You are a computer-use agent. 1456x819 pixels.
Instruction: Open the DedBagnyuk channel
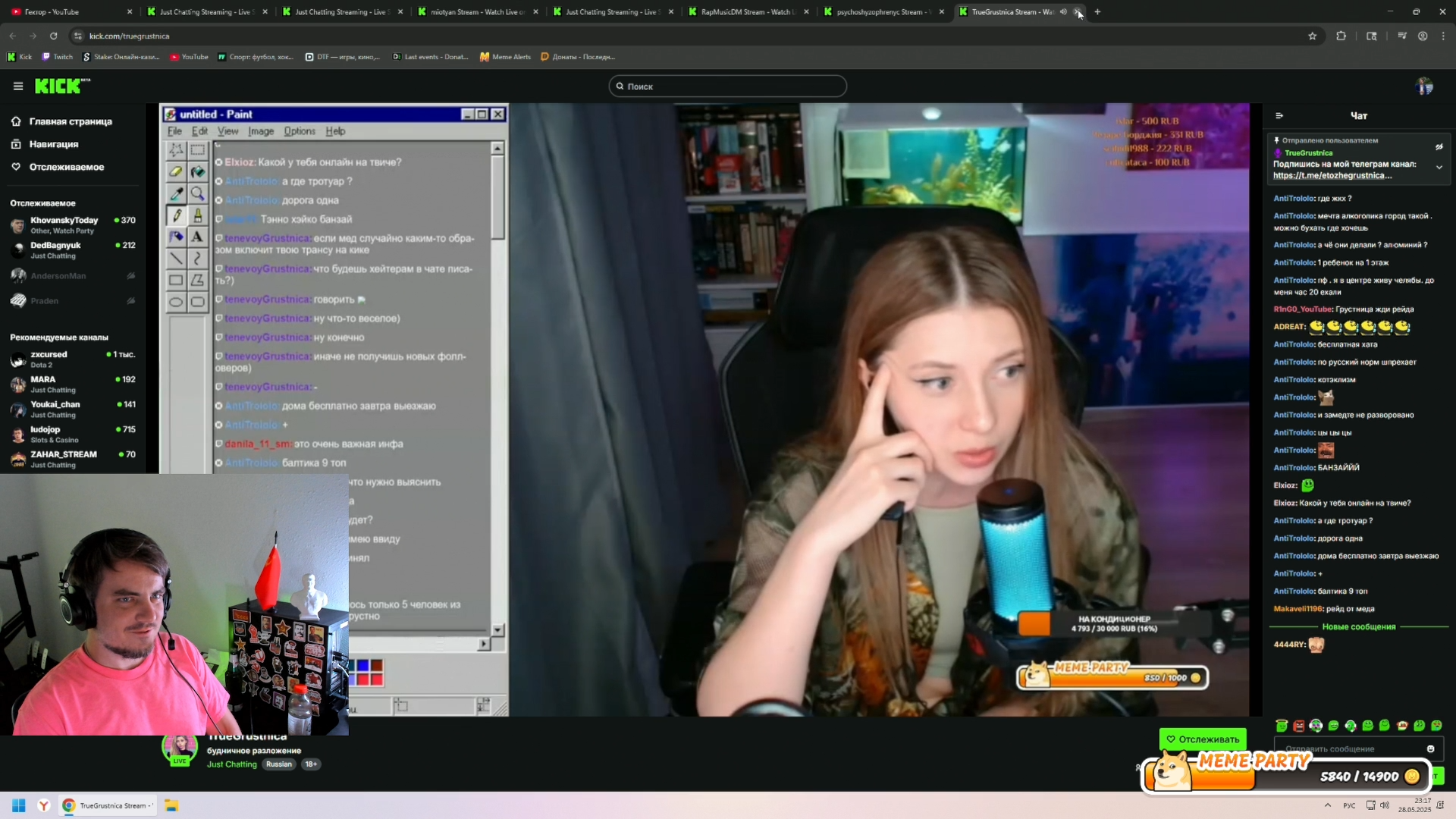tap(73, 250)
